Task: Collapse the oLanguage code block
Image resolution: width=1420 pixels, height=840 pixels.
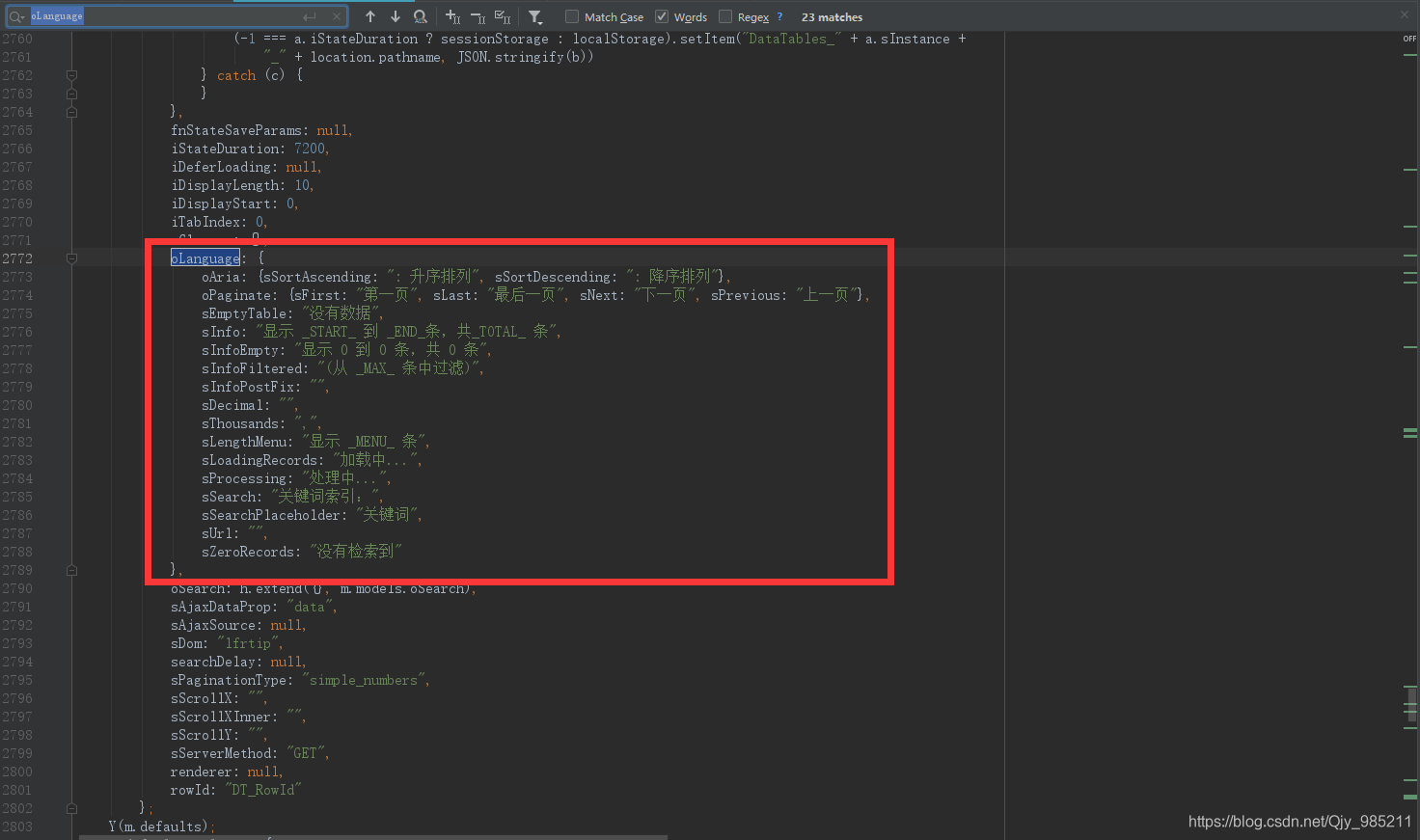Action: 70,258
